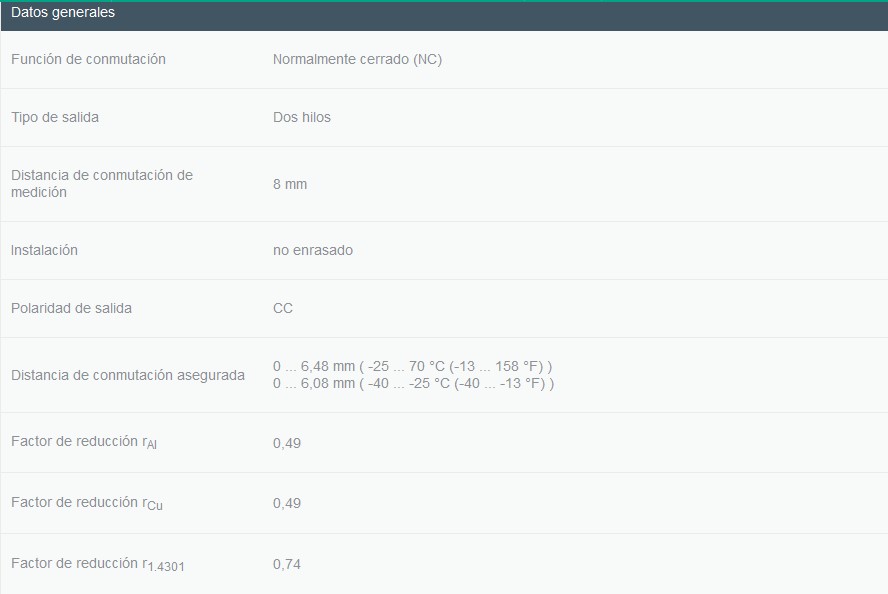Click the 'Instalación' label

coord(44,250)
